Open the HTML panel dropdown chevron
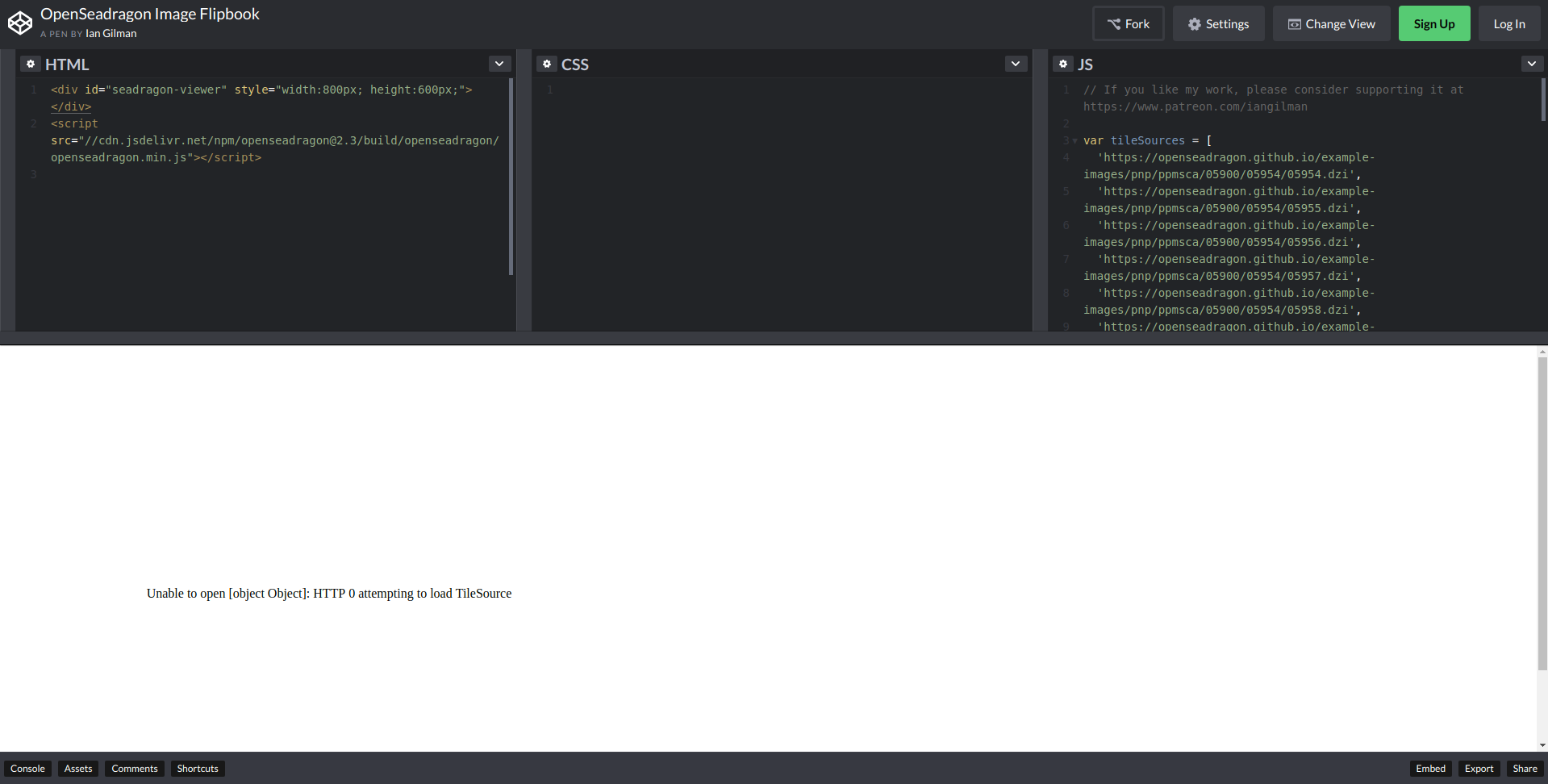This screenshot has width=1548, height=784. click(499, 63)
